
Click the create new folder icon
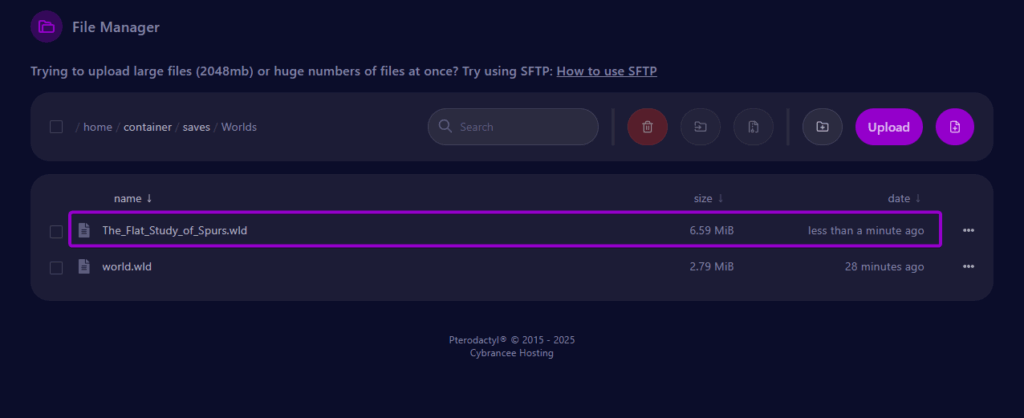(x=822, y=127)
